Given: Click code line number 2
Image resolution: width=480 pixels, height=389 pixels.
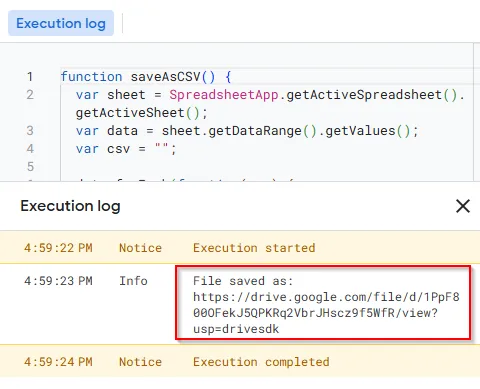Looking at the screenshot, I should click(30, 95).
